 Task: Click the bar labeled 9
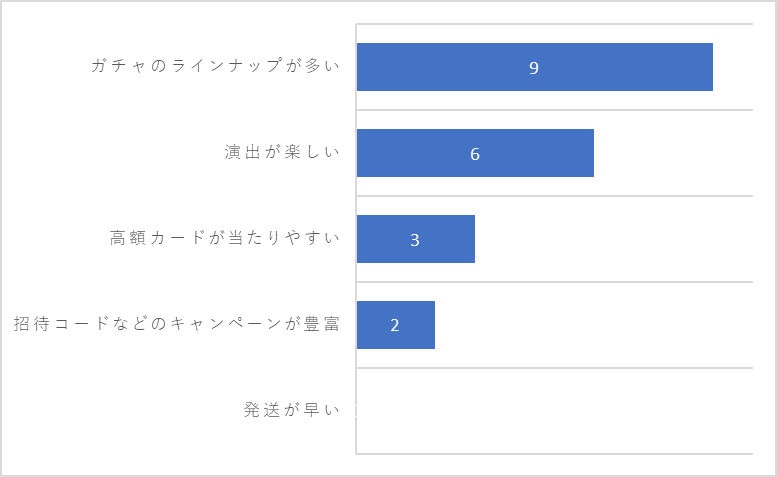pyautogui.click(x=535, y=67)
